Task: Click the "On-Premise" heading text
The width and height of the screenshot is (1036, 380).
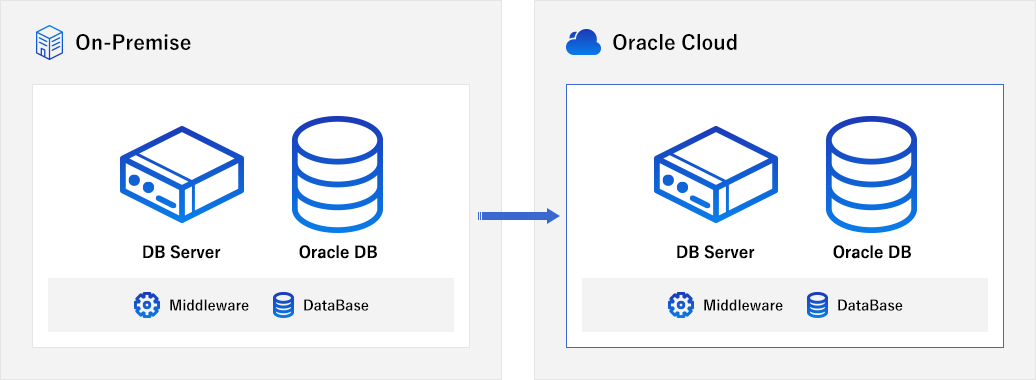Action: (133, 43)
